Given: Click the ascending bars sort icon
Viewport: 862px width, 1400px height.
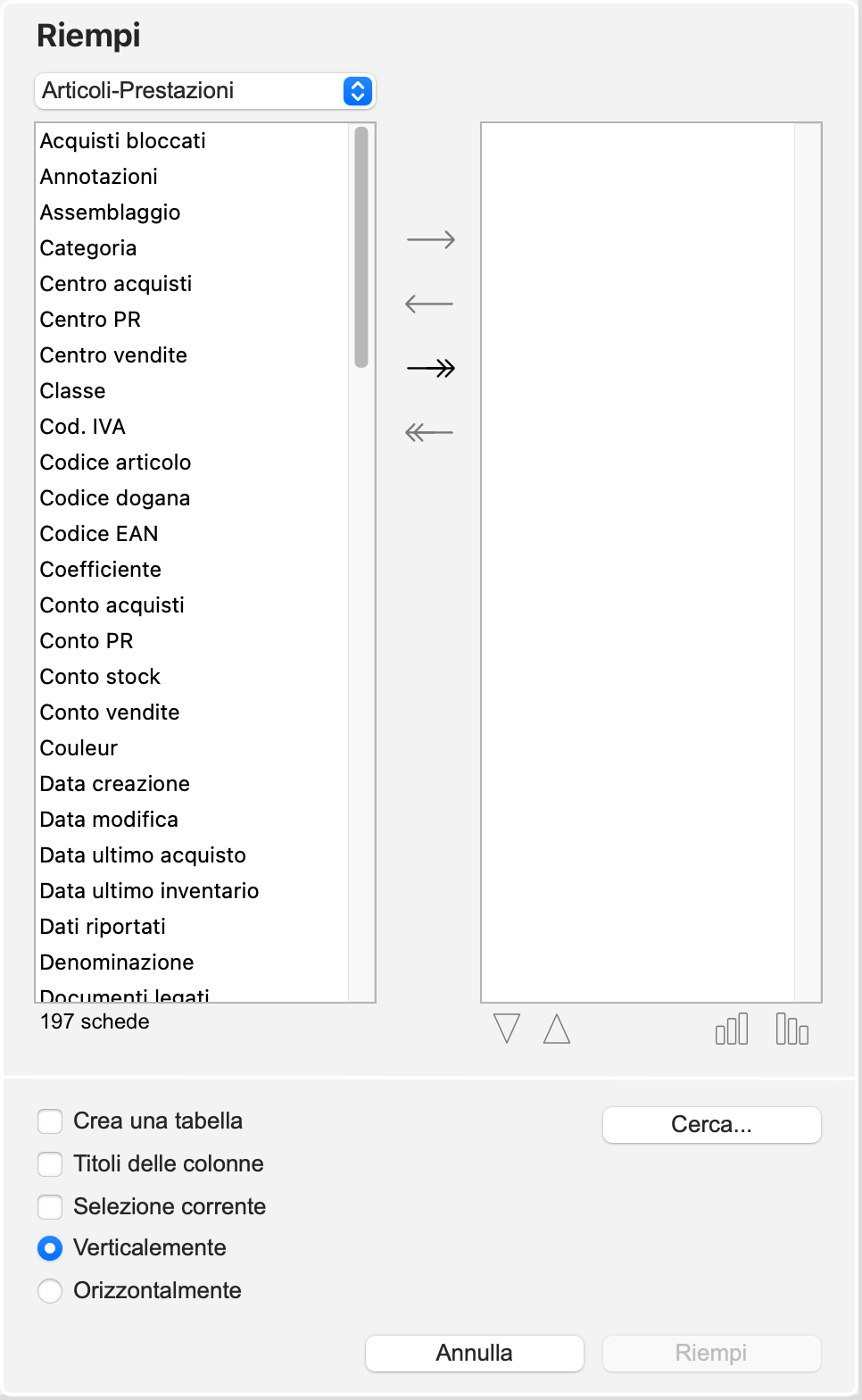Looking at the screenshot, I should point(732,1029).
